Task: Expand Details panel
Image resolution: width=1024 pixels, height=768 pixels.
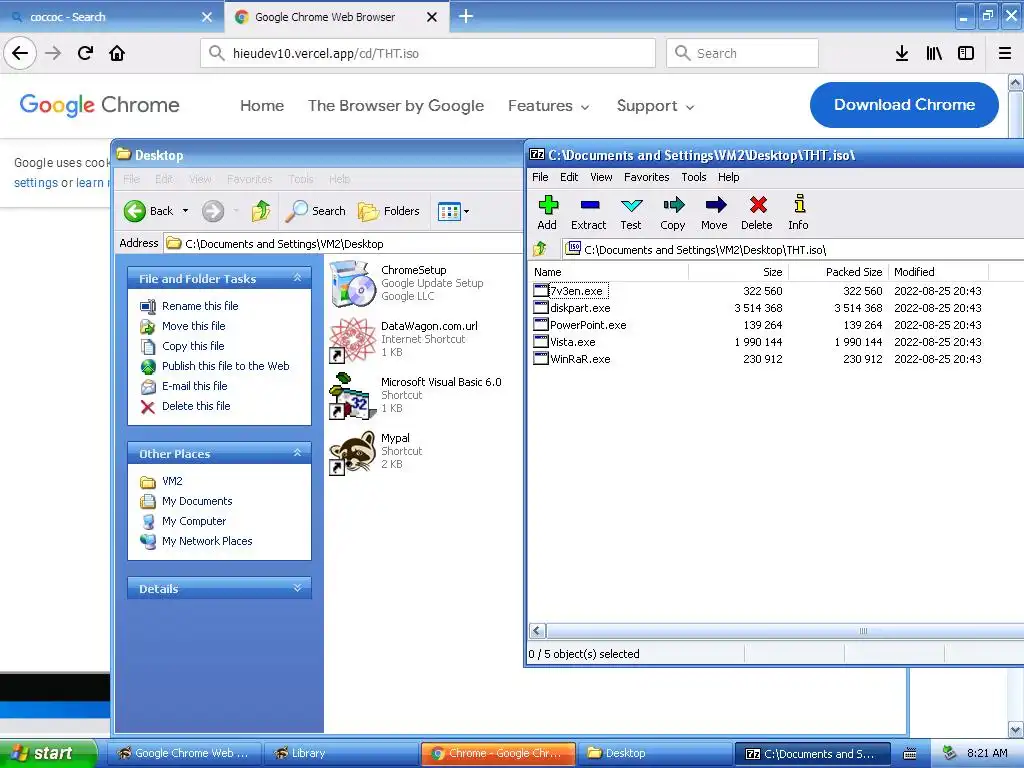Action: (297, 588)
